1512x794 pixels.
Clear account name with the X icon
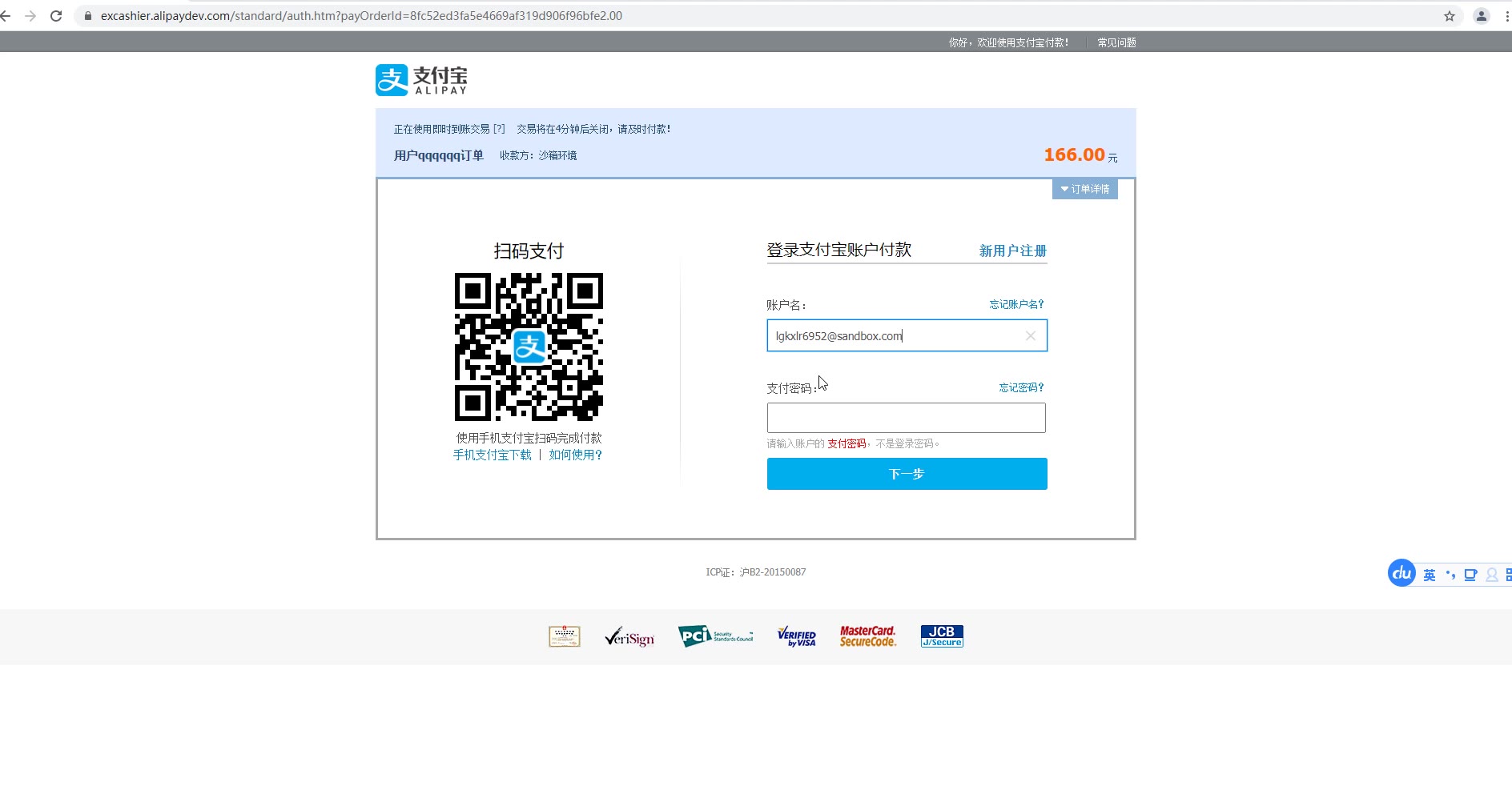[1031, 336]
